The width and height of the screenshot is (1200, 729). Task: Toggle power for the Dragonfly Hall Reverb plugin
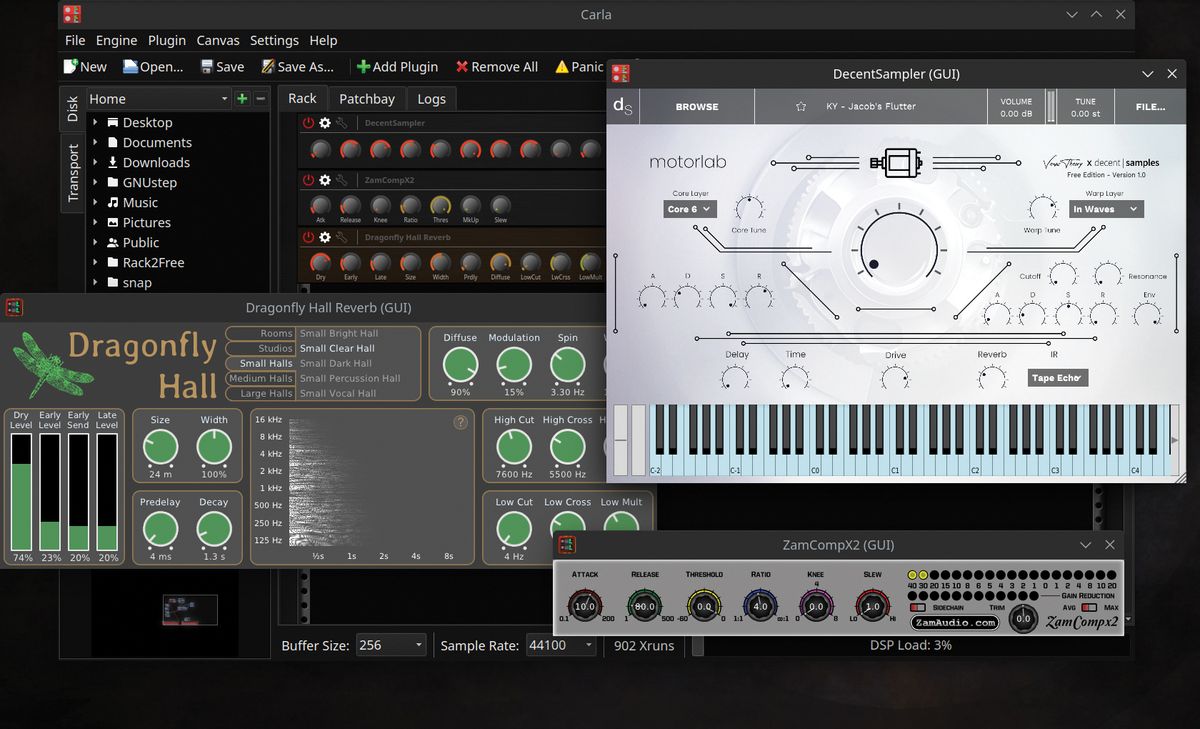[307, 237]
